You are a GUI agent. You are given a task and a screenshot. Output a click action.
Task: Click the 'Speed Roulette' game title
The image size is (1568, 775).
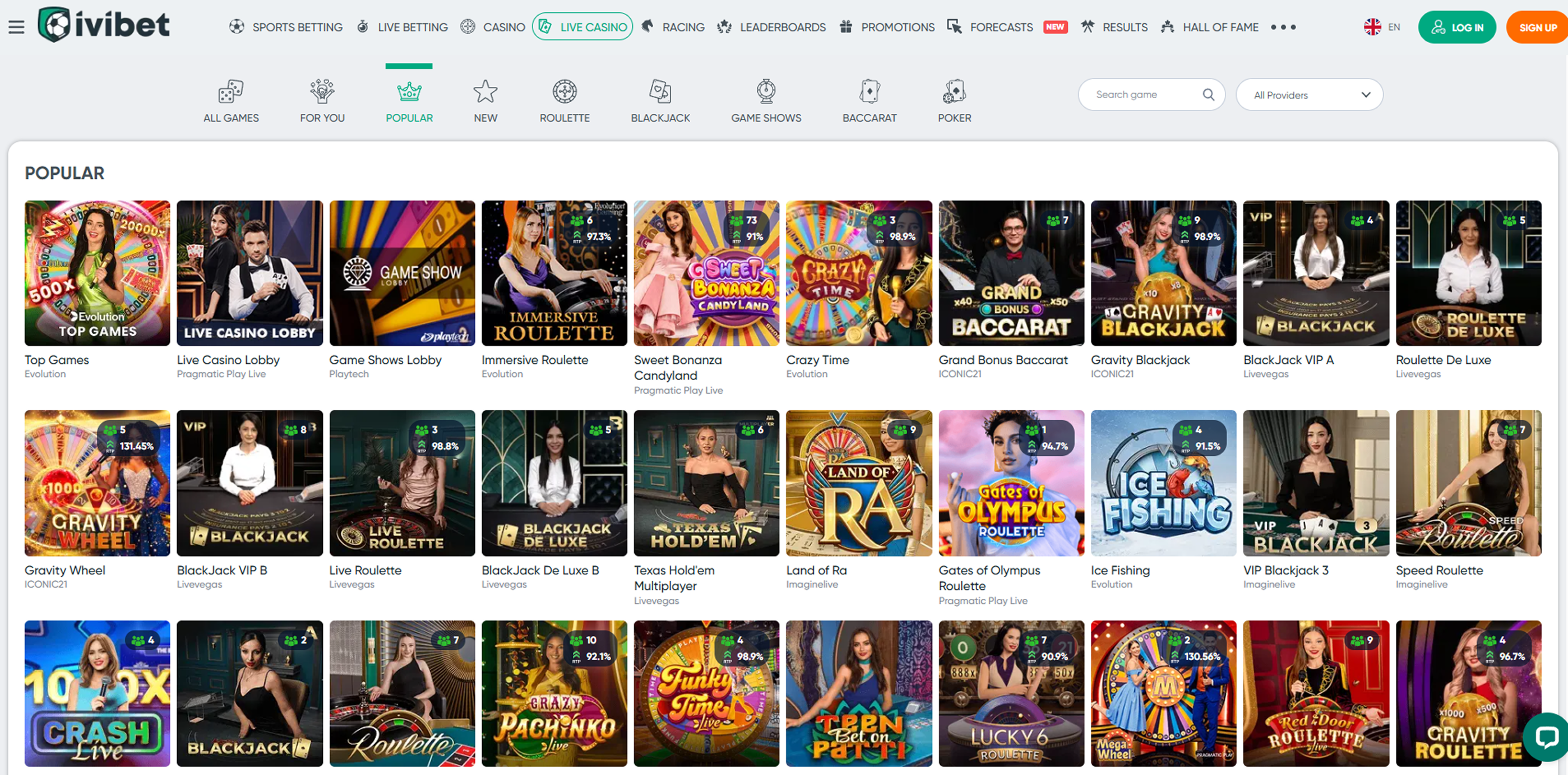[1439, 570]
